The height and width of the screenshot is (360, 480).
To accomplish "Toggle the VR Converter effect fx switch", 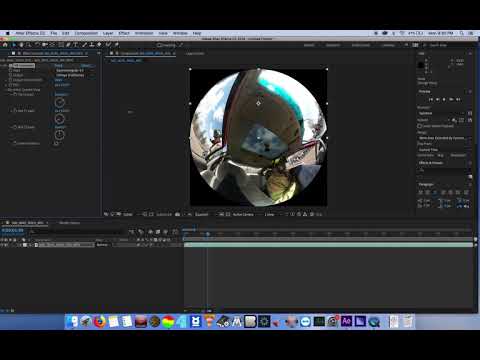I will click(x=11, y=66).
